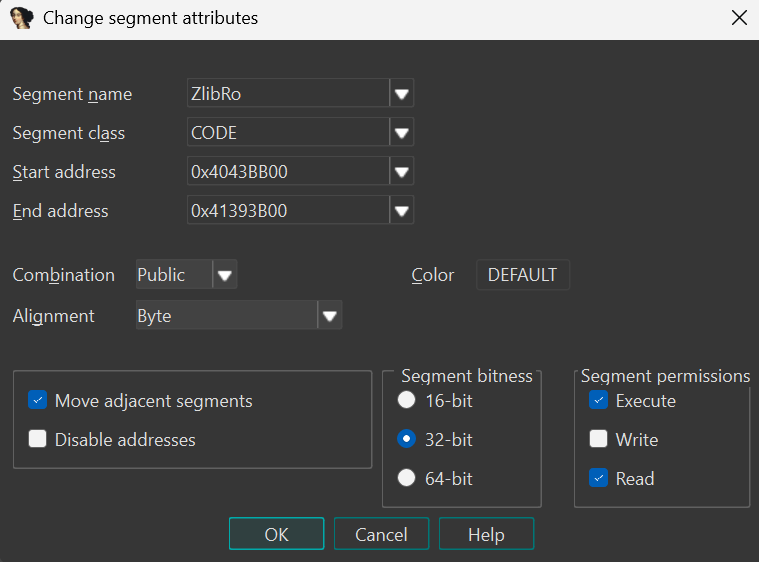Open the End address history dropdown
Viewport: 759px width, 562px height.
401,210
